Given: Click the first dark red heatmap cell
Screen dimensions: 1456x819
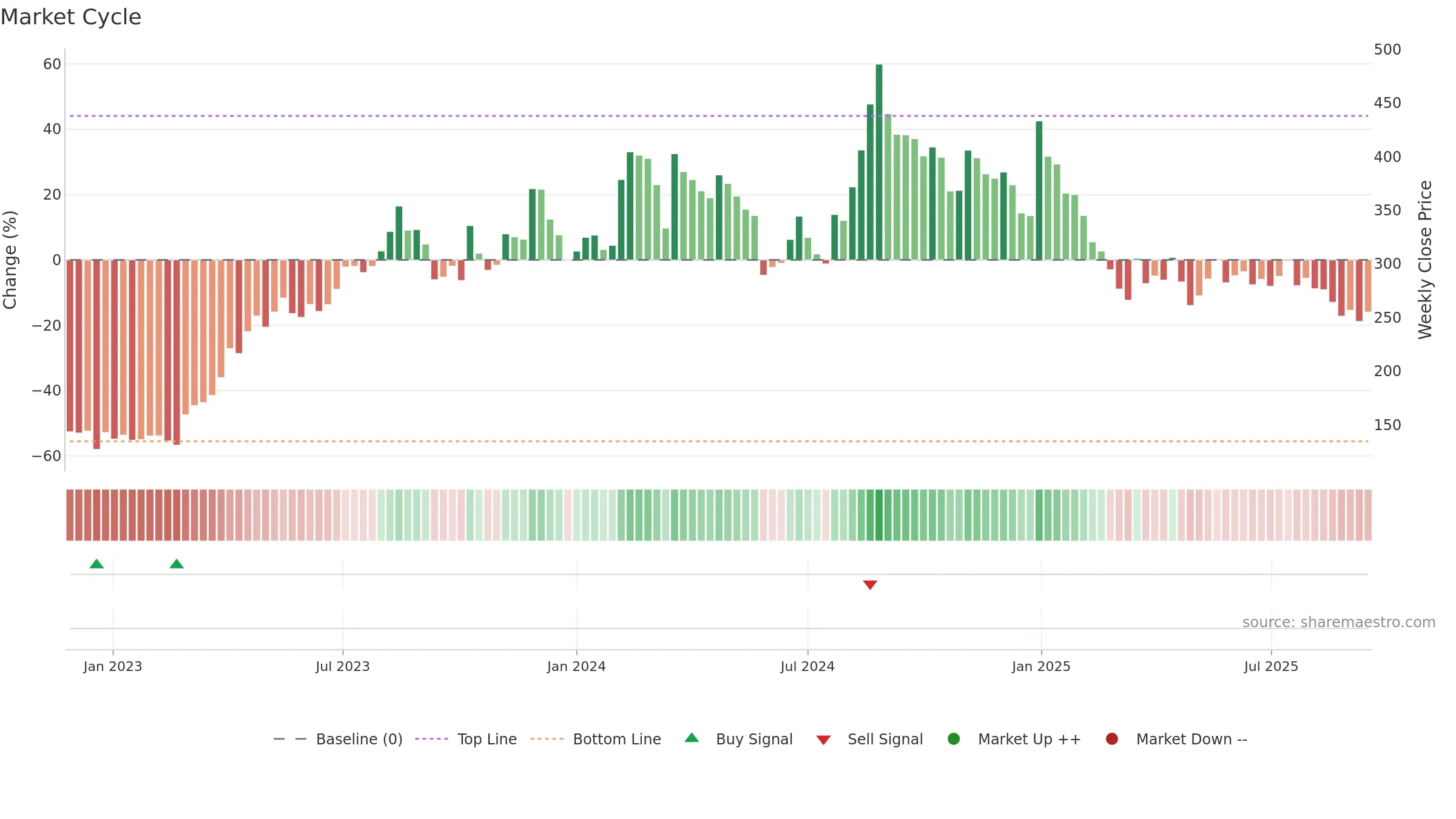Looking at the screenshot, I should 70,515.
